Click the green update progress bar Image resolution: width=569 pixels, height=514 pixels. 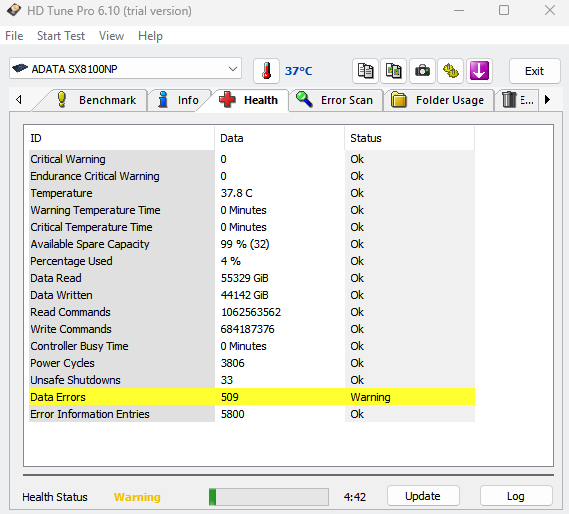269,497
